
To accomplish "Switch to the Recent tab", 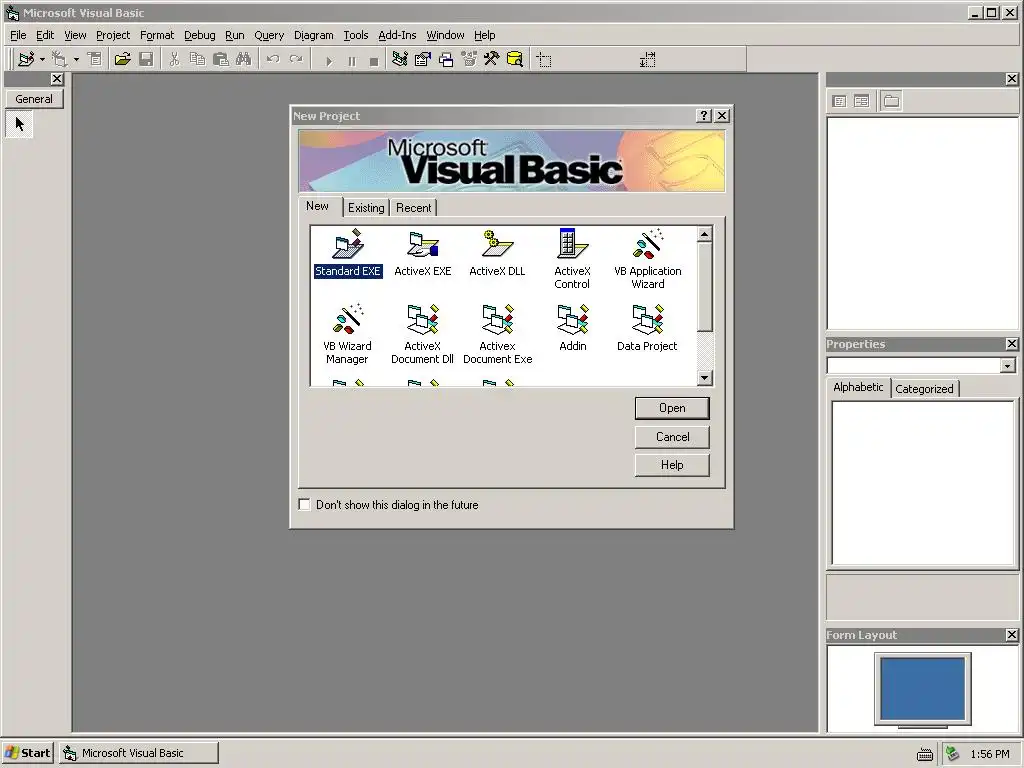I will click(413, 208).
